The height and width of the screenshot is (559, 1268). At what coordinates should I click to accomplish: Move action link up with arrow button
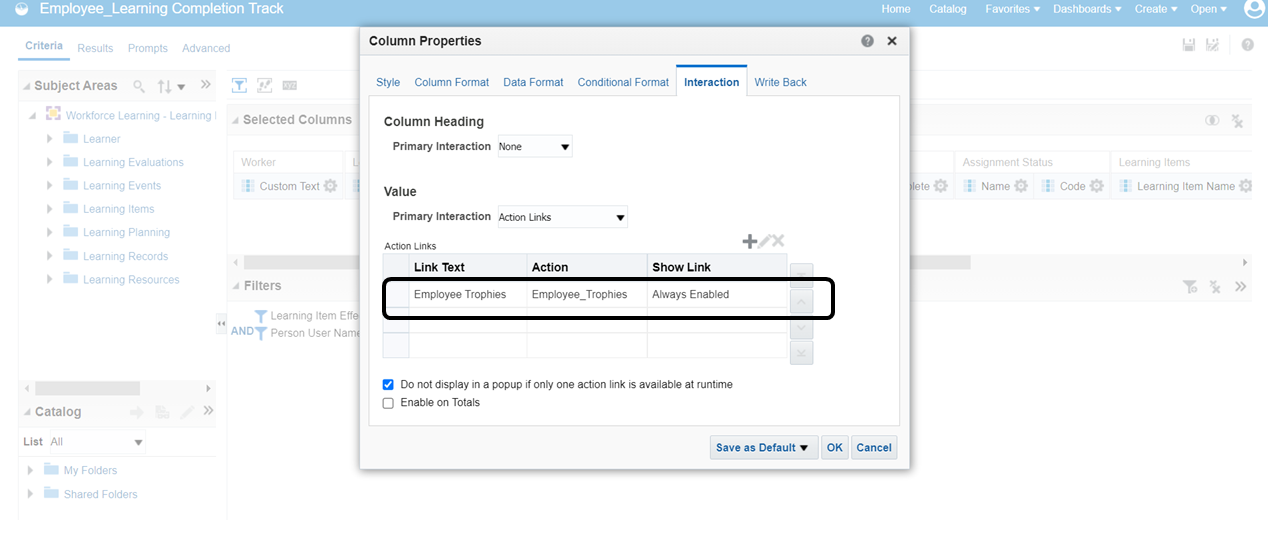pyautogui.click(x=801, y=300)
